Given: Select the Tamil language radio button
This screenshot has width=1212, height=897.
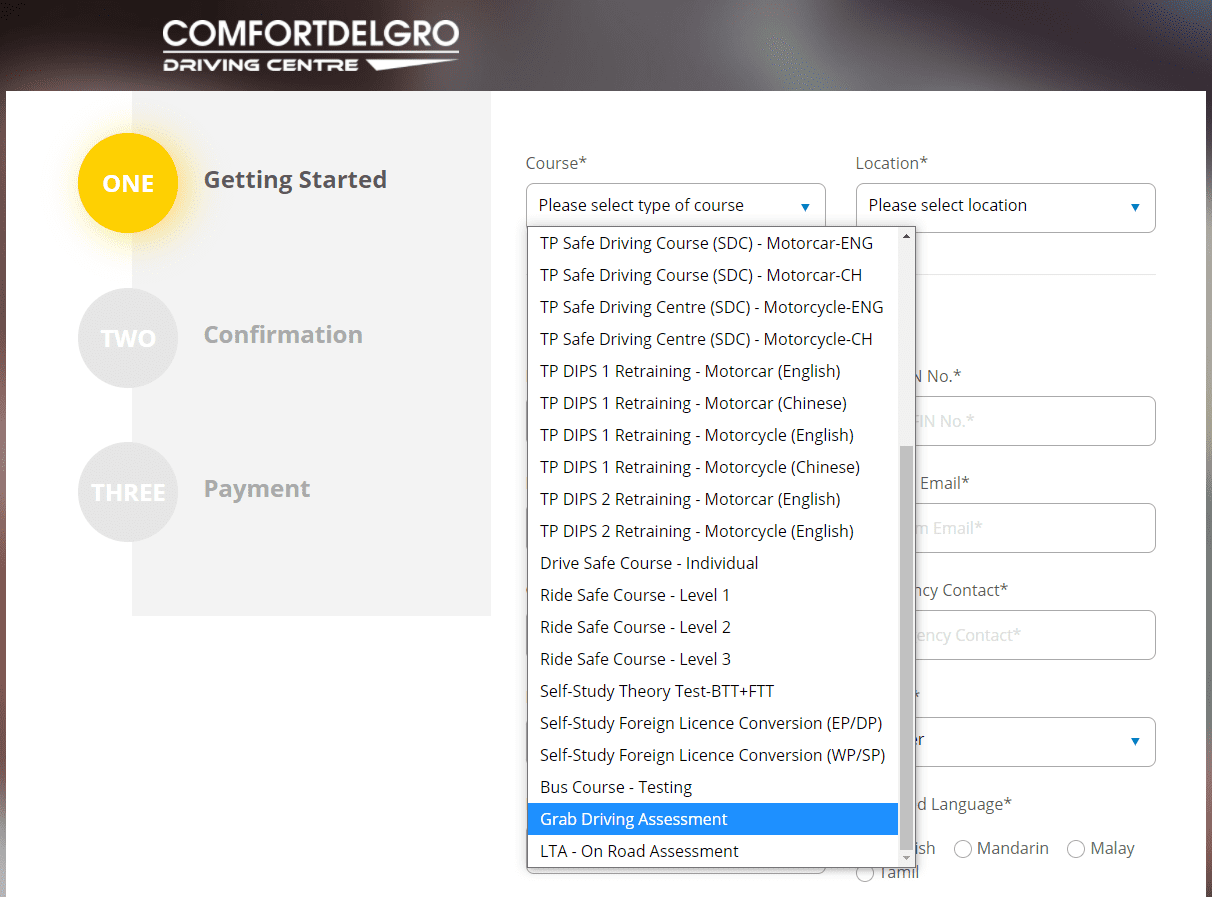Looking at the screenshot, I should coord(865,874).
